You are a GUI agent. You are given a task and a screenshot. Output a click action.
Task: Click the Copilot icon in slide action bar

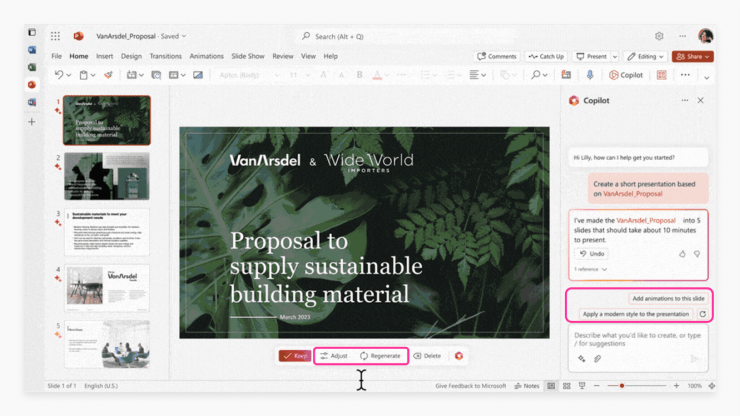(x=459, y=356)
